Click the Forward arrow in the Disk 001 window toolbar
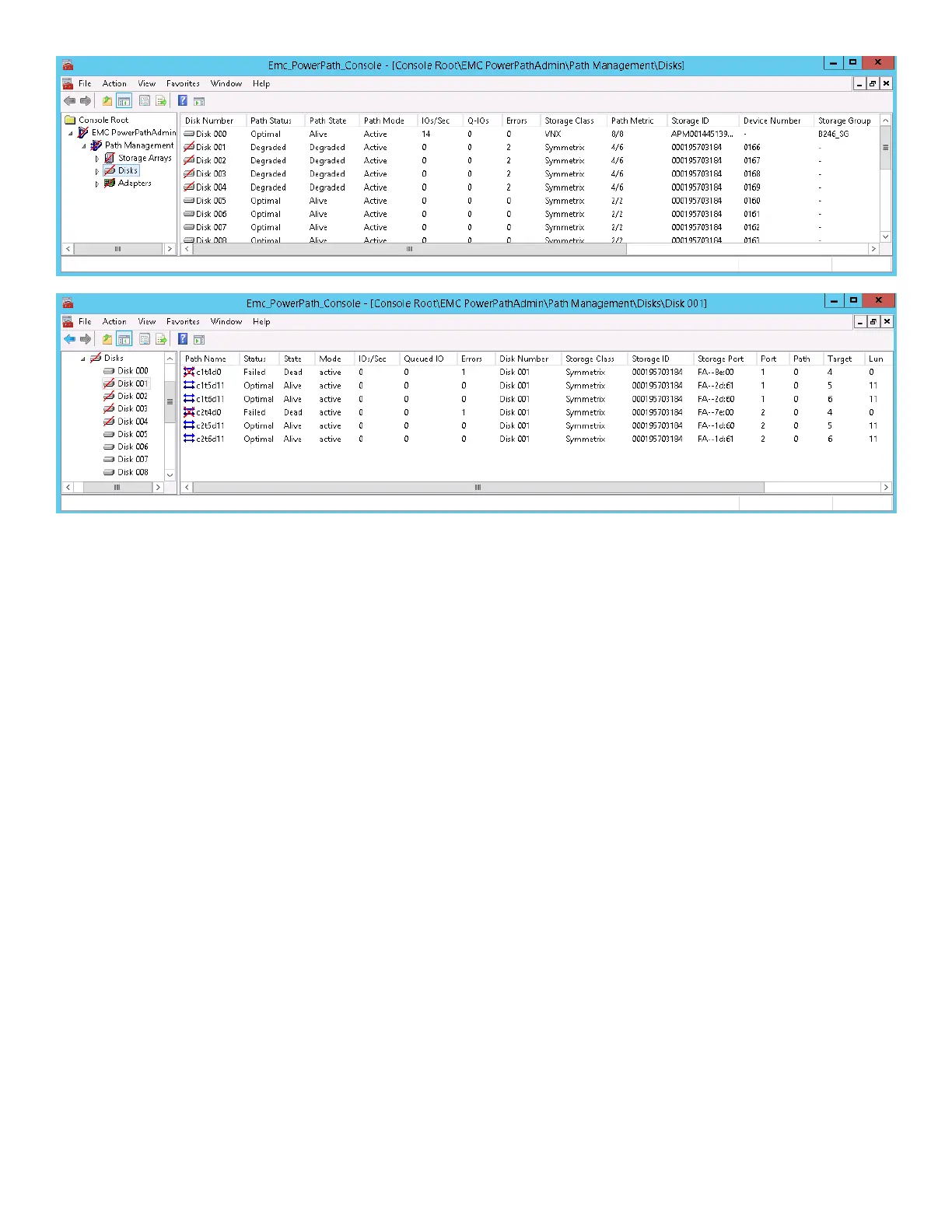The image size is (952, 1232). coord(86,339)
